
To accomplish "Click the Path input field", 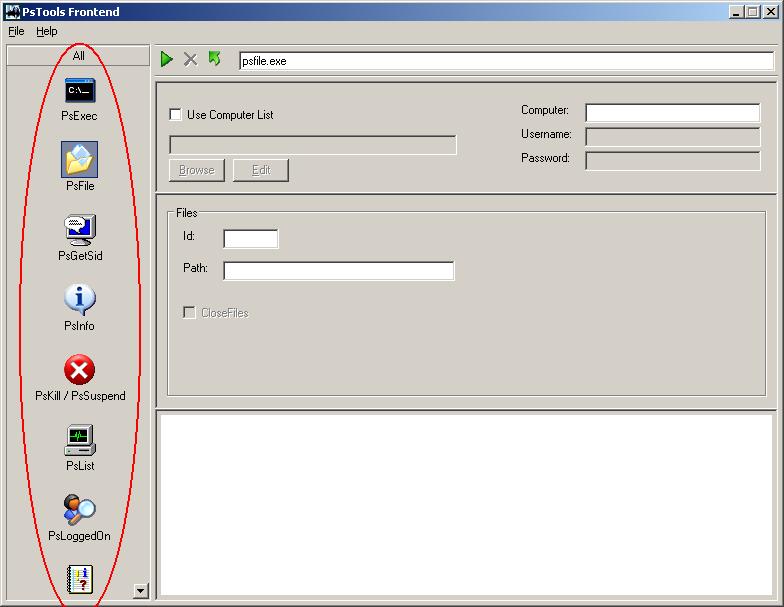I will (338, 270).
